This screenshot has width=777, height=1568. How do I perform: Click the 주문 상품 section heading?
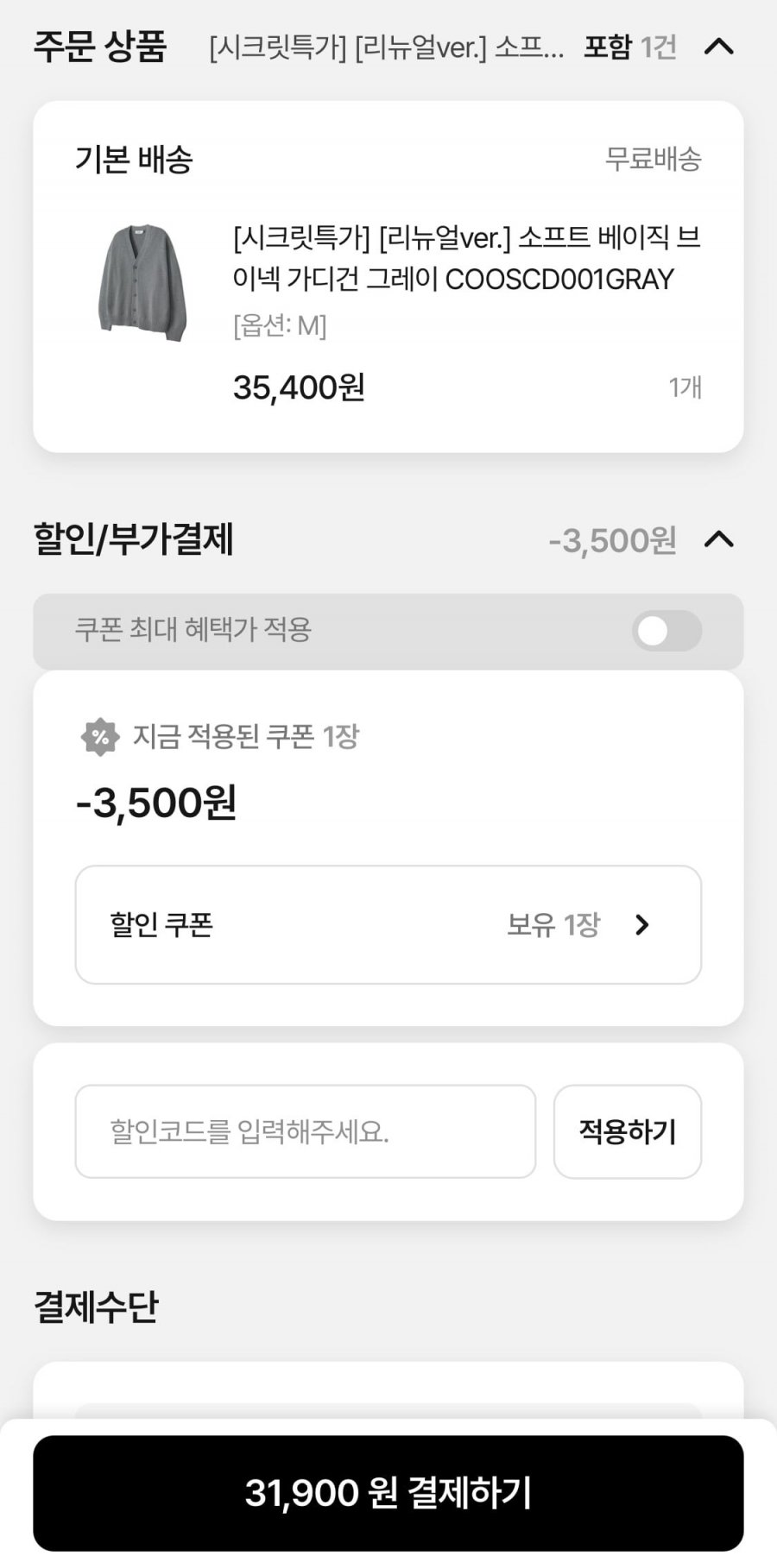coord(100,47)
